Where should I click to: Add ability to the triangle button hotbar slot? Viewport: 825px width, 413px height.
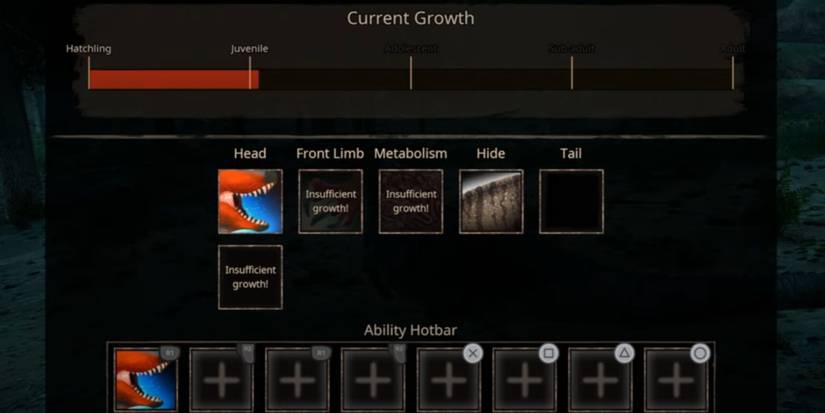click(600, 379)
